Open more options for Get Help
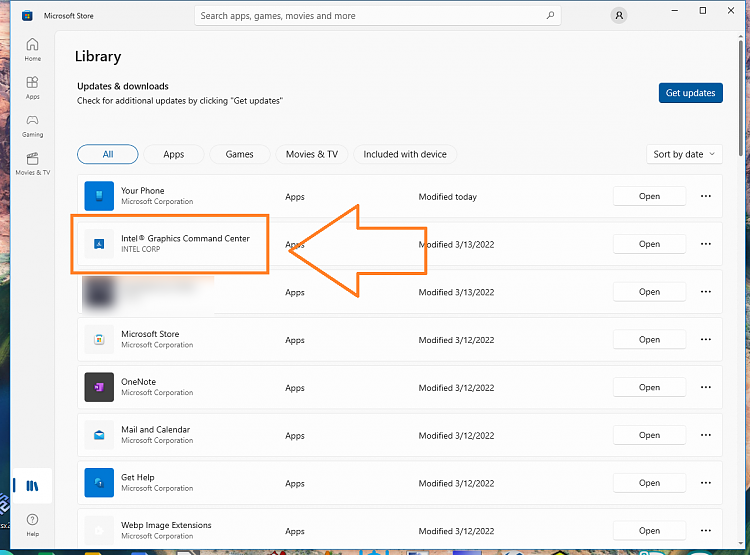The image size is (750, 555). (x=706, y=483)
